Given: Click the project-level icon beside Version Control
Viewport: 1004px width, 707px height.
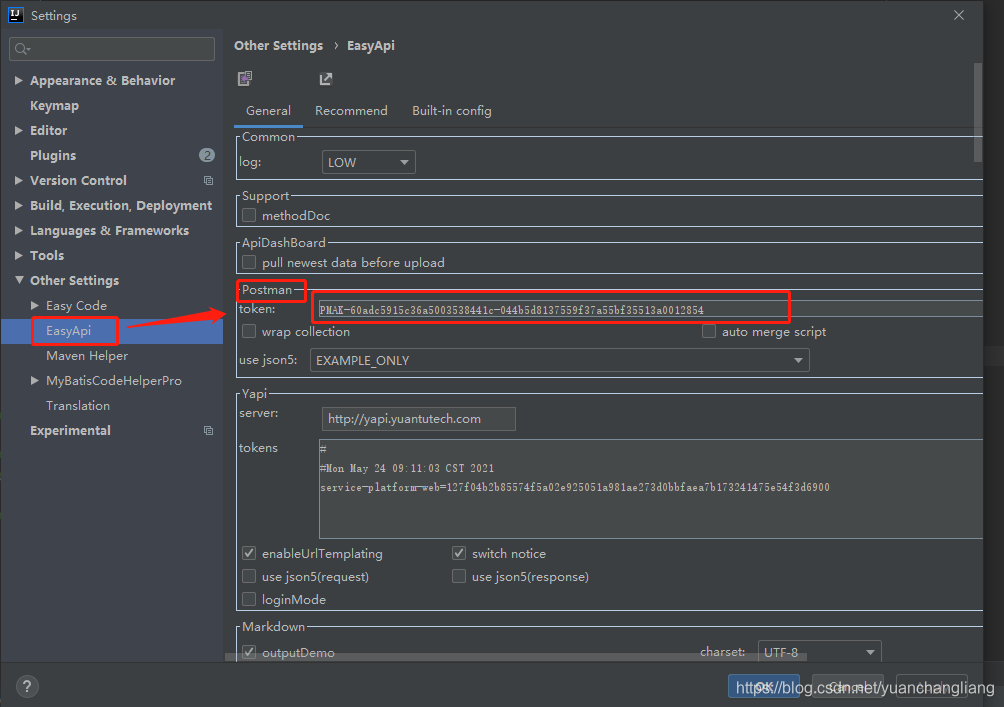Looking at the screenshot, I should pos(208,181).
